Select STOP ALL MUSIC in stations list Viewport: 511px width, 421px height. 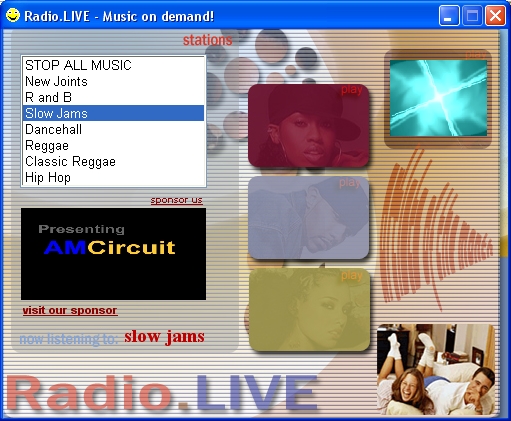point(113,65)
